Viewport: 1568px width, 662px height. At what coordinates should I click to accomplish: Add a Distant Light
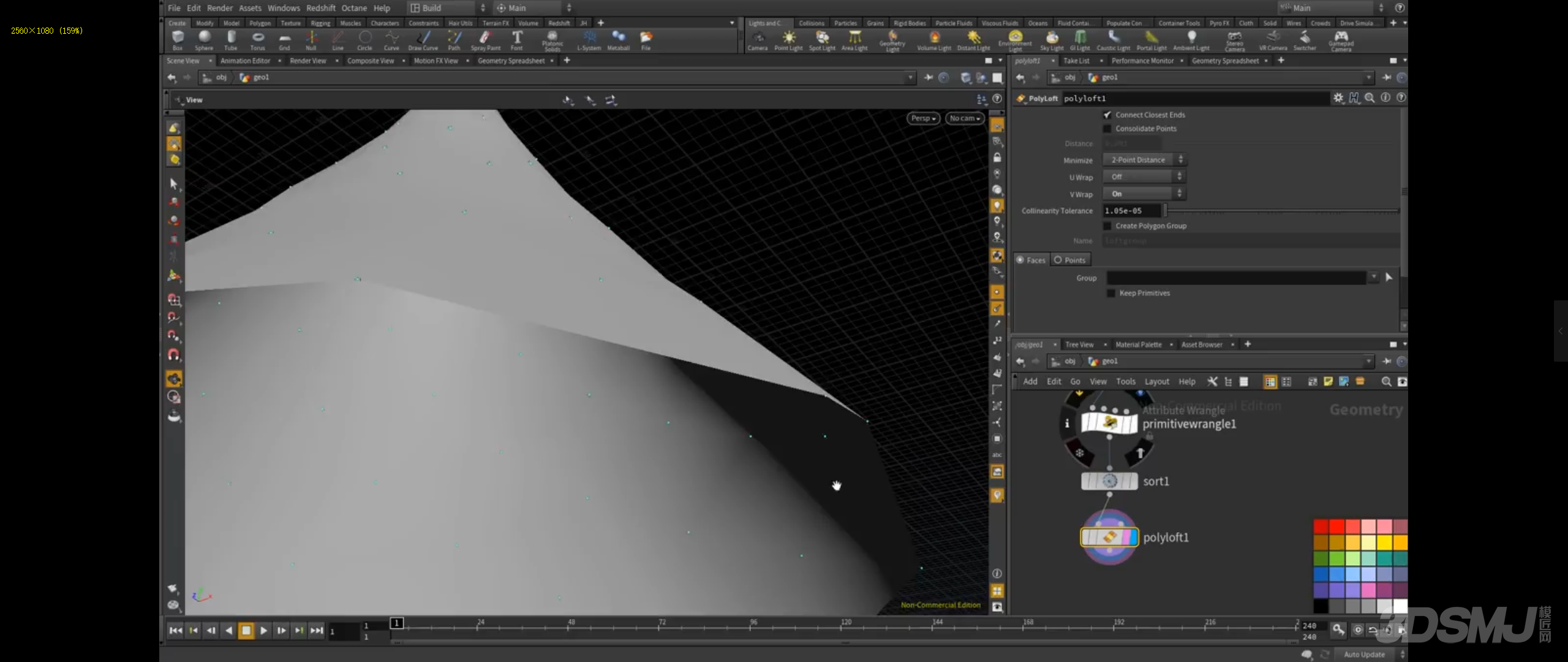tap(973, 40)
